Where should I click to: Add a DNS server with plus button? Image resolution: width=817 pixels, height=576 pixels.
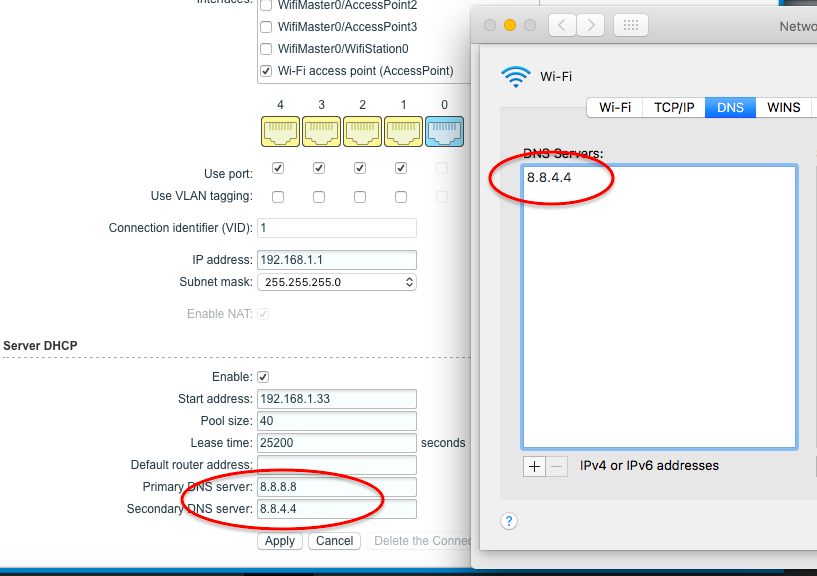tap(534, 466)
